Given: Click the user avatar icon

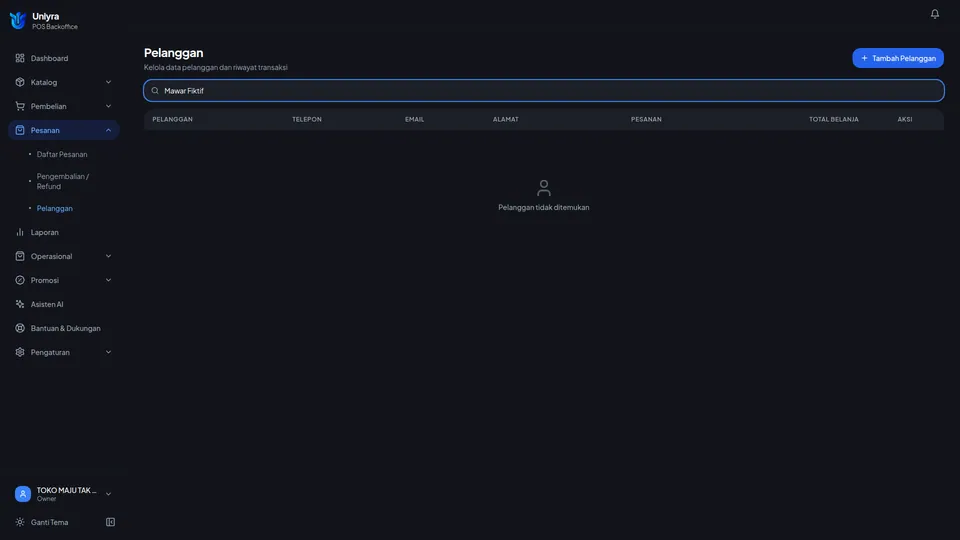Looking at the screenshot, I should tap(23, 494).
